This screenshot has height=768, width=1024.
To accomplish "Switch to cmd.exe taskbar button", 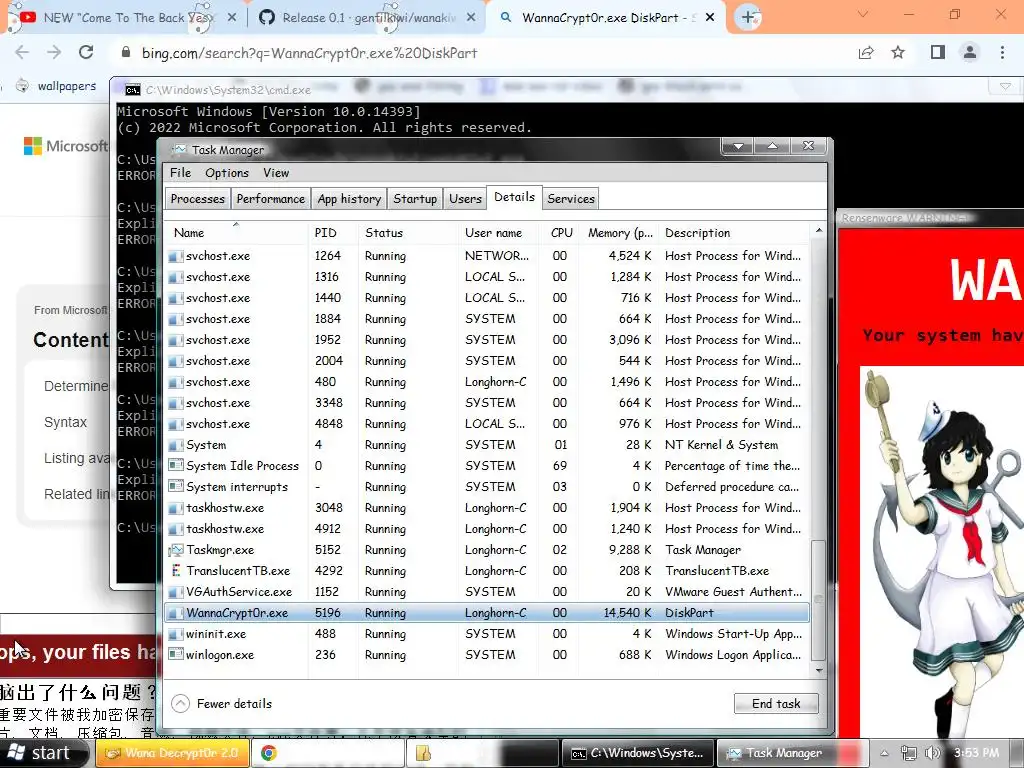I will [x=637, y=753].
